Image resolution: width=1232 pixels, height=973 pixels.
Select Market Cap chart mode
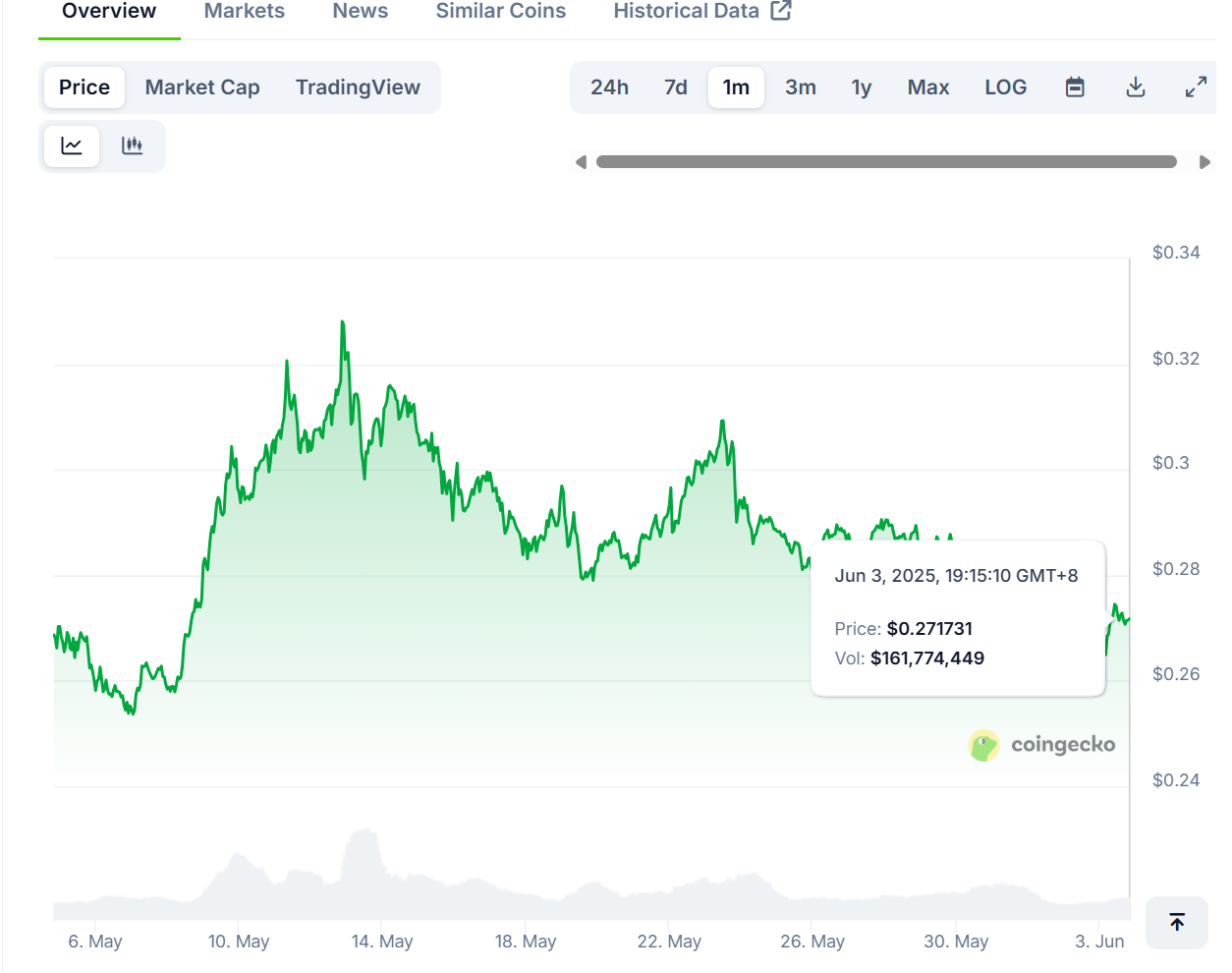pos(202,87)
